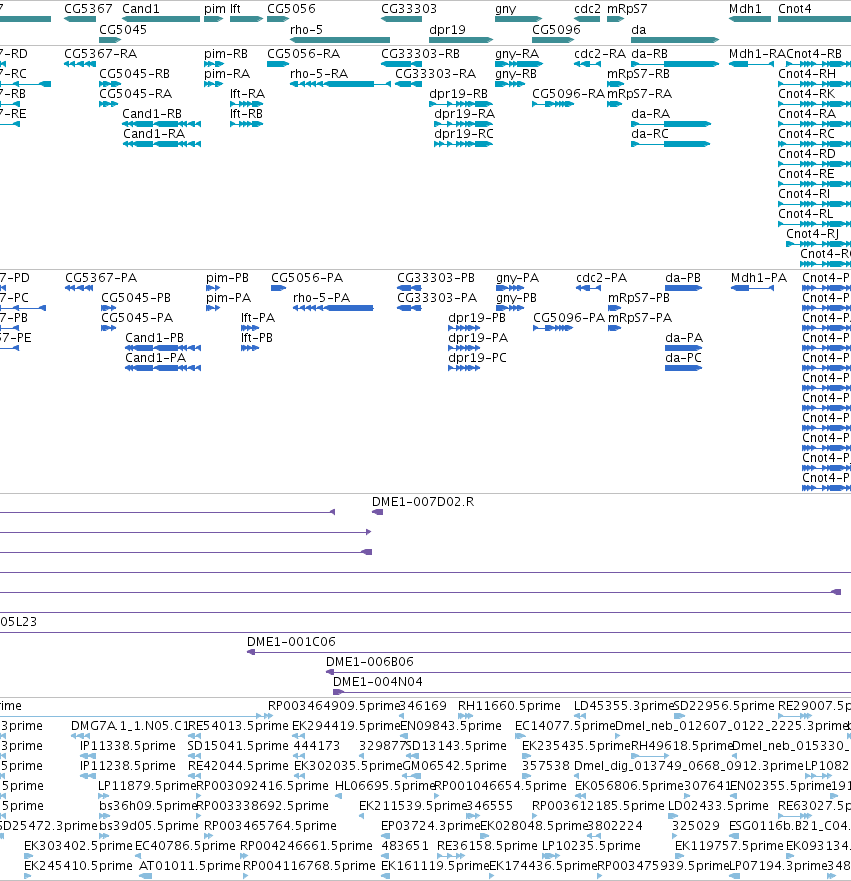Click EST GM06542.5prime
The image size is (851, 881).
point(454,765)
